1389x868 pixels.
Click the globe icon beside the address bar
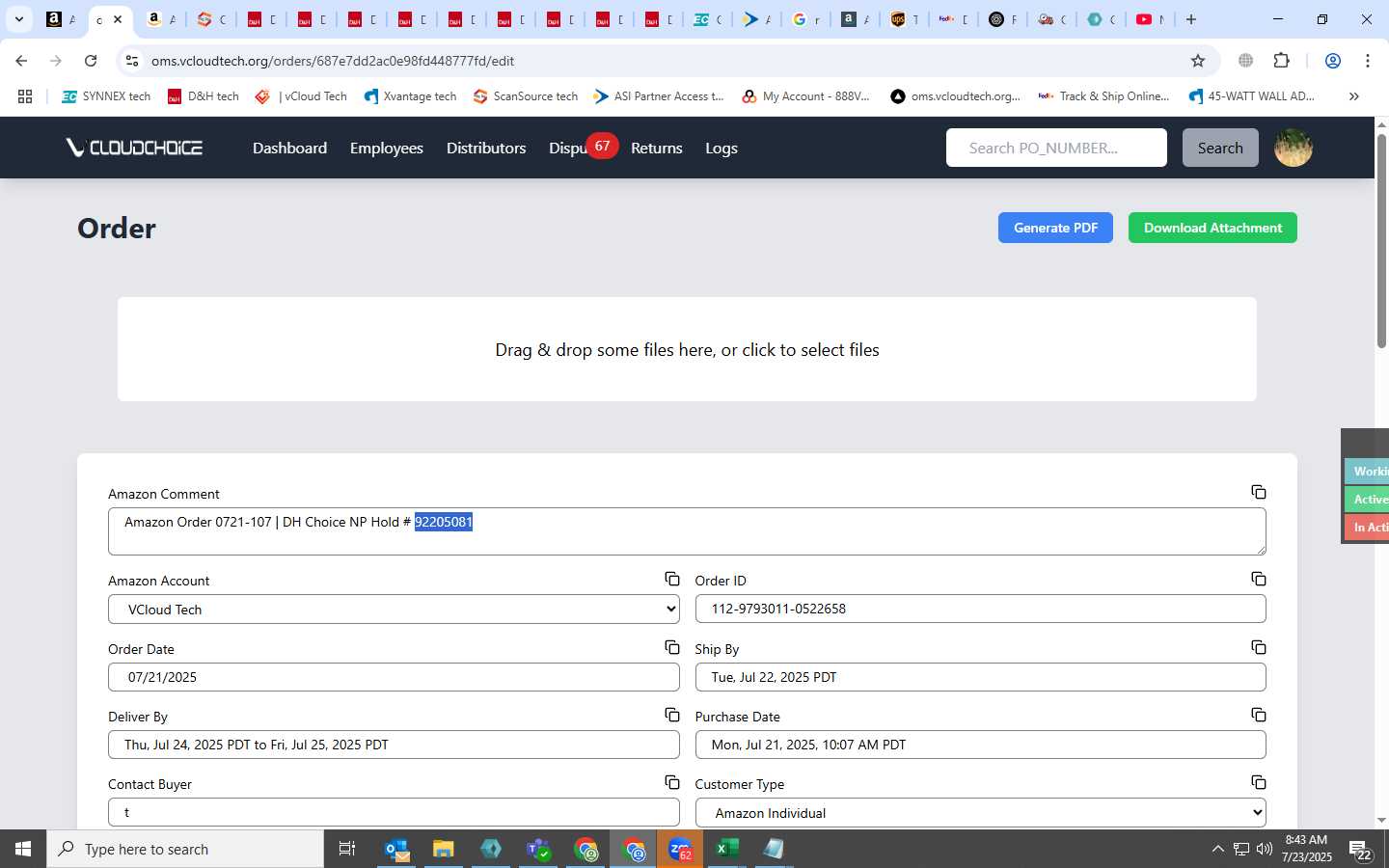click(1246, 61)
